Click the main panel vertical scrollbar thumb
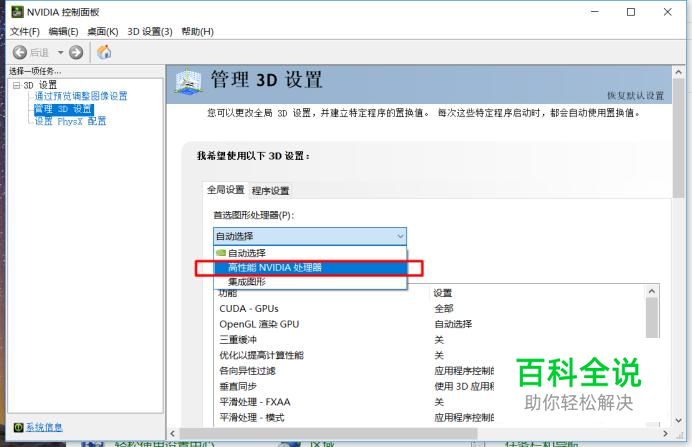The image size is (692, 447). (679, 138)
